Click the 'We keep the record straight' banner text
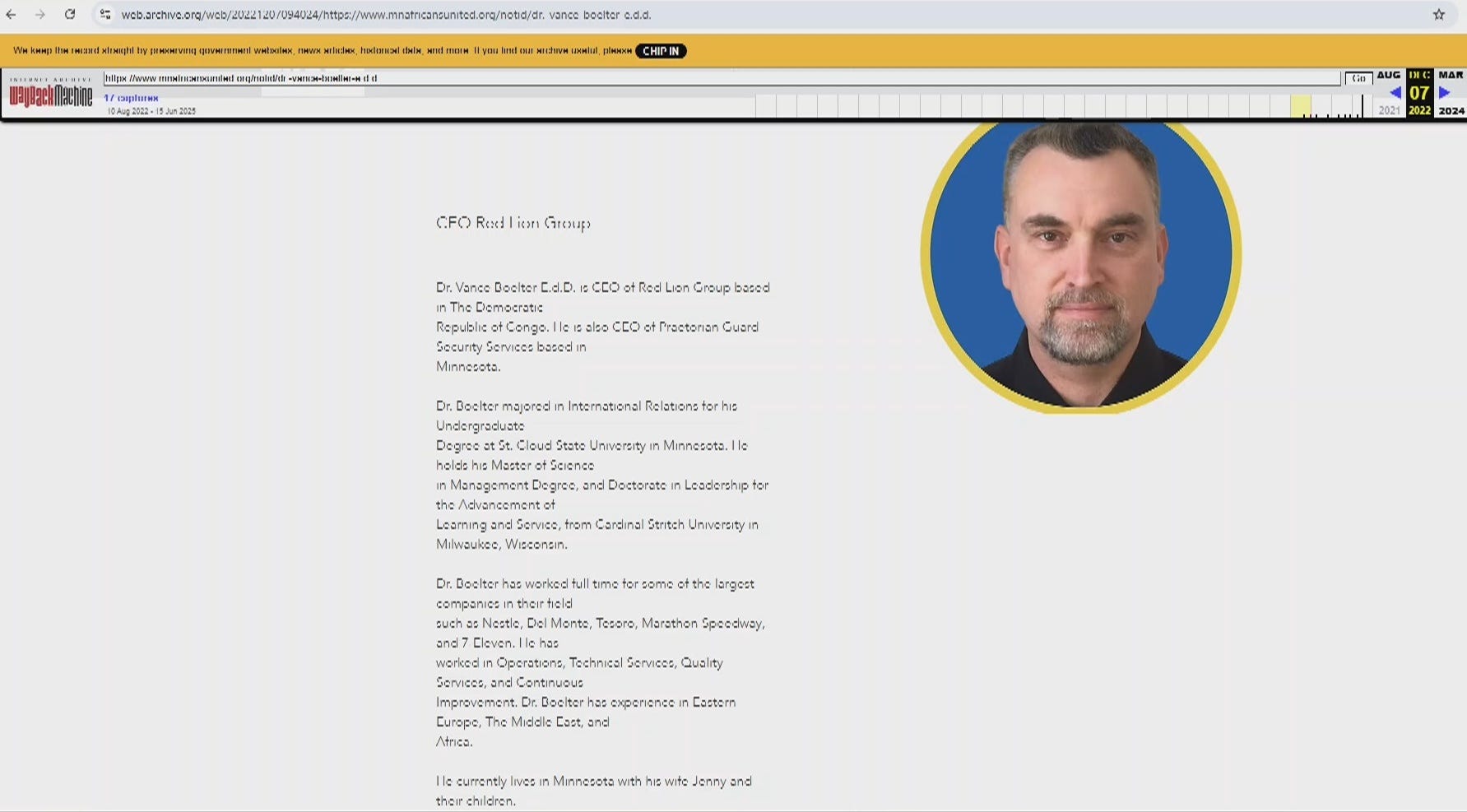The image size is (1467, 812). 323,50
